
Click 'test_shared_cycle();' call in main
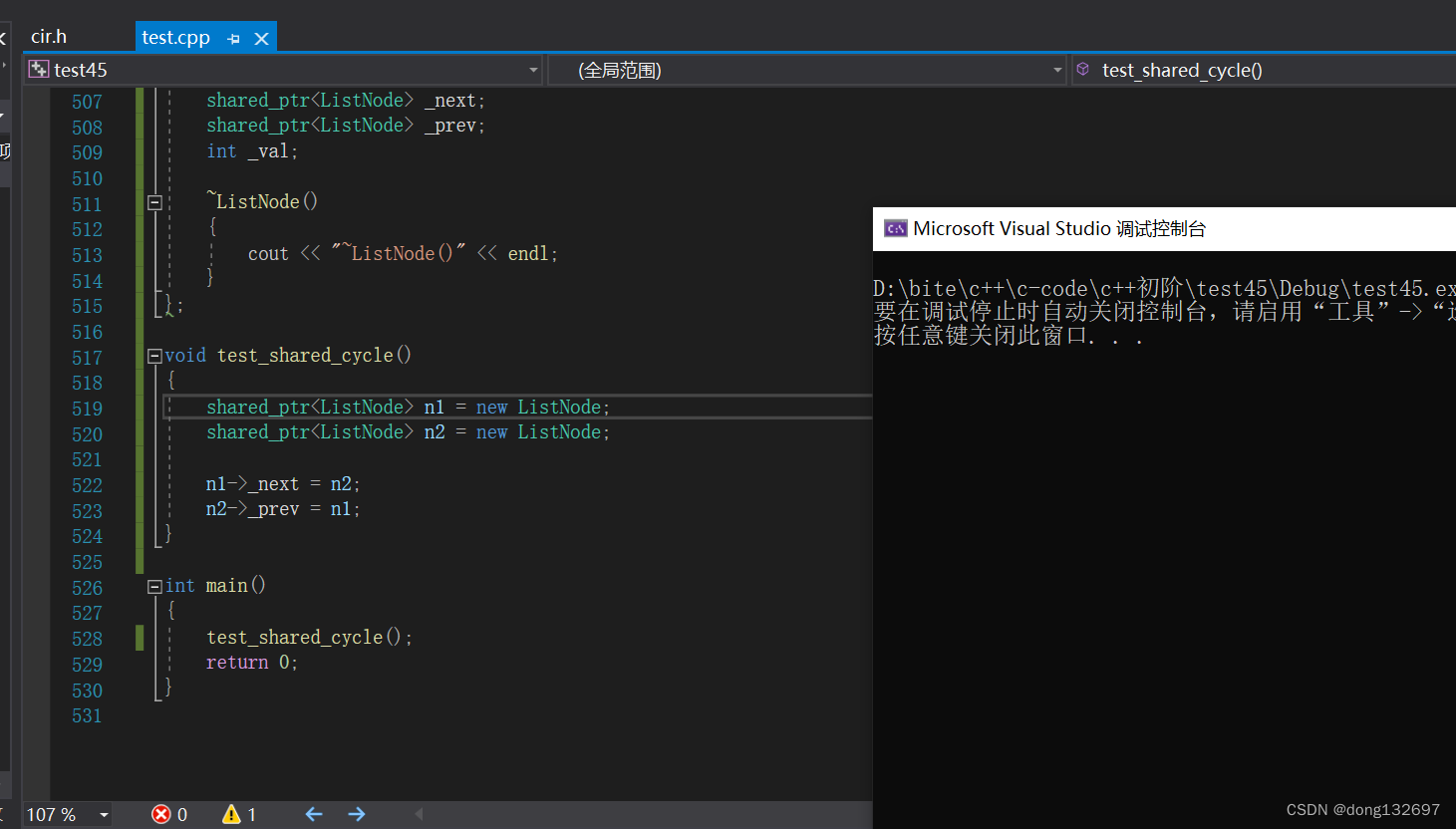309,637
